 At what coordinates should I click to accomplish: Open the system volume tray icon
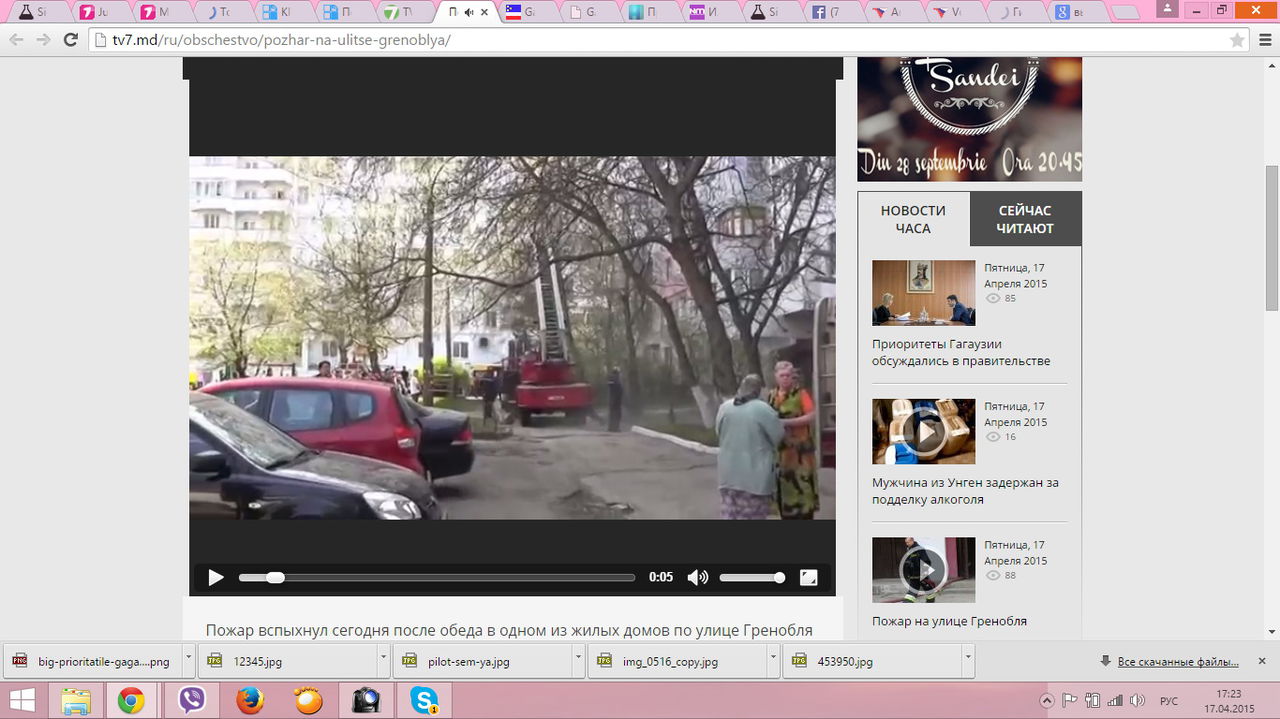[x=1138, y=701]
